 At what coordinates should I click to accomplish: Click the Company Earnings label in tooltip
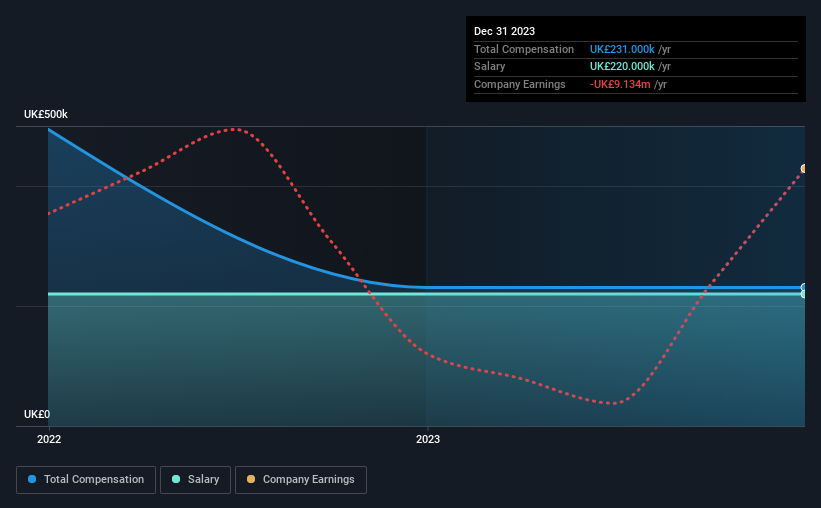(519, 84)
